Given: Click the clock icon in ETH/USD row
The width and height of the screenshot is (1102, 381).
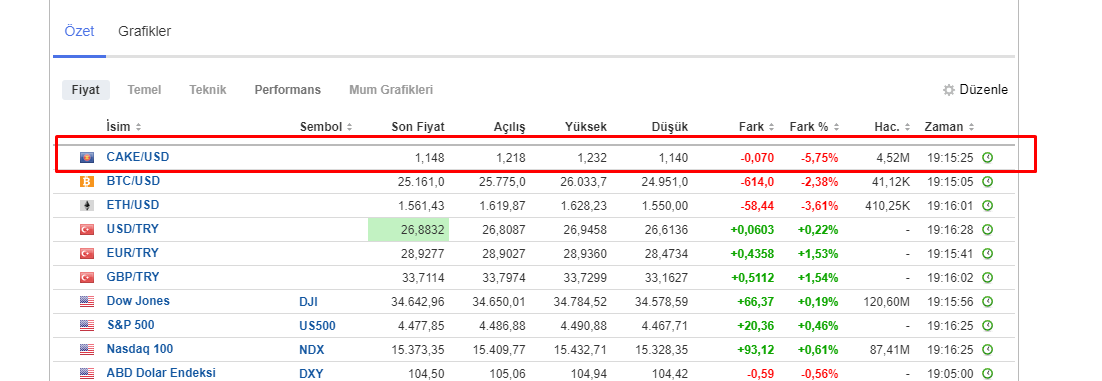Looking at the screenshot, I should (x=987, y=205).
